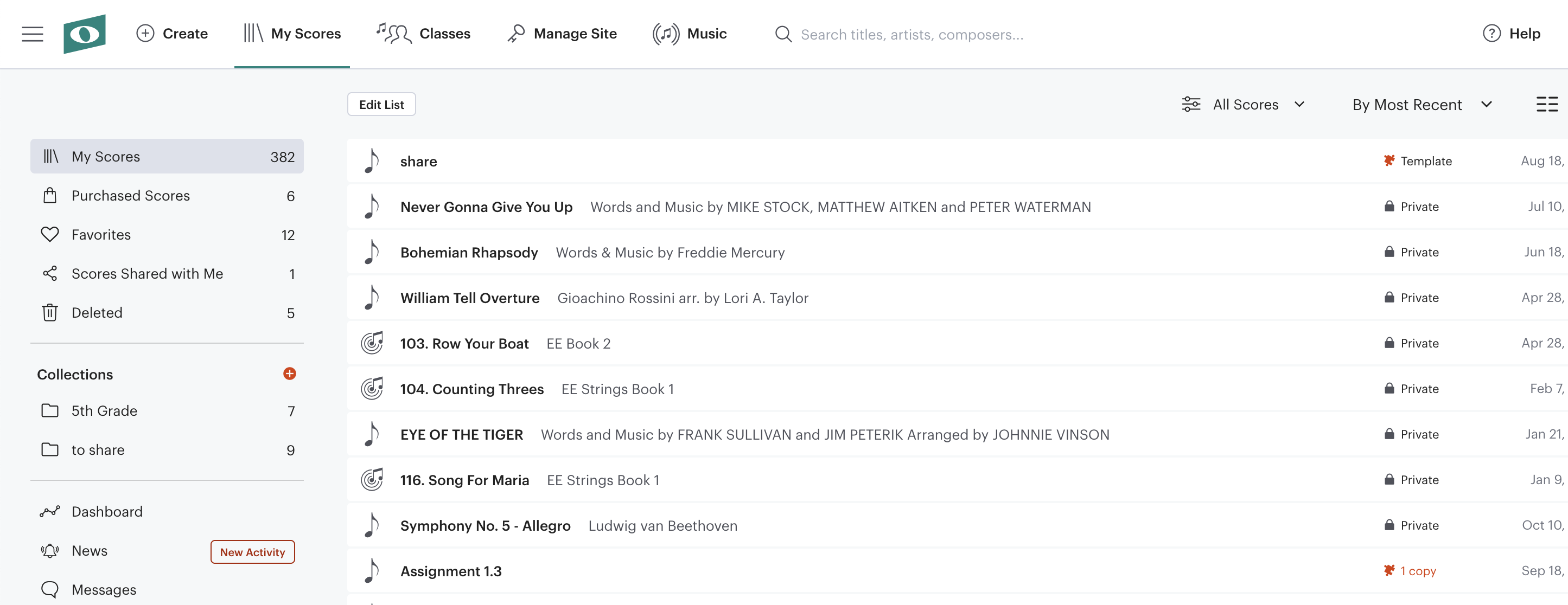
Task: Click 'Words & Music by Freddie Mercury' text
Action: pos(670,252)
